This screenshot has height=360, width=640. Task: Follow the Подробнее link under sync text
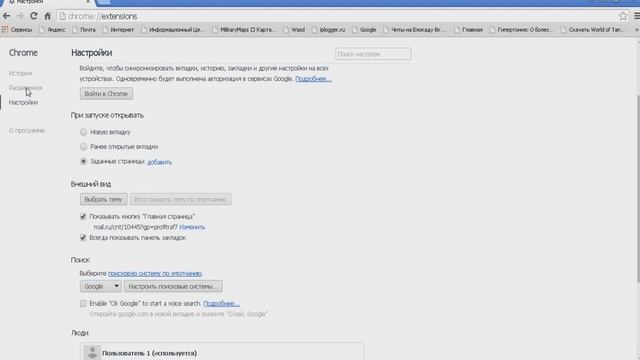click(313, 78)
